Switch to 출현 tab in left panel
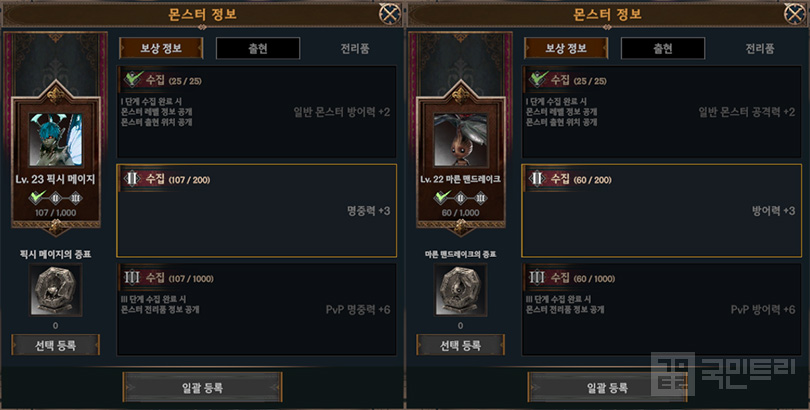Viewport: 810px width, 410px height. (x=258, y=48)
